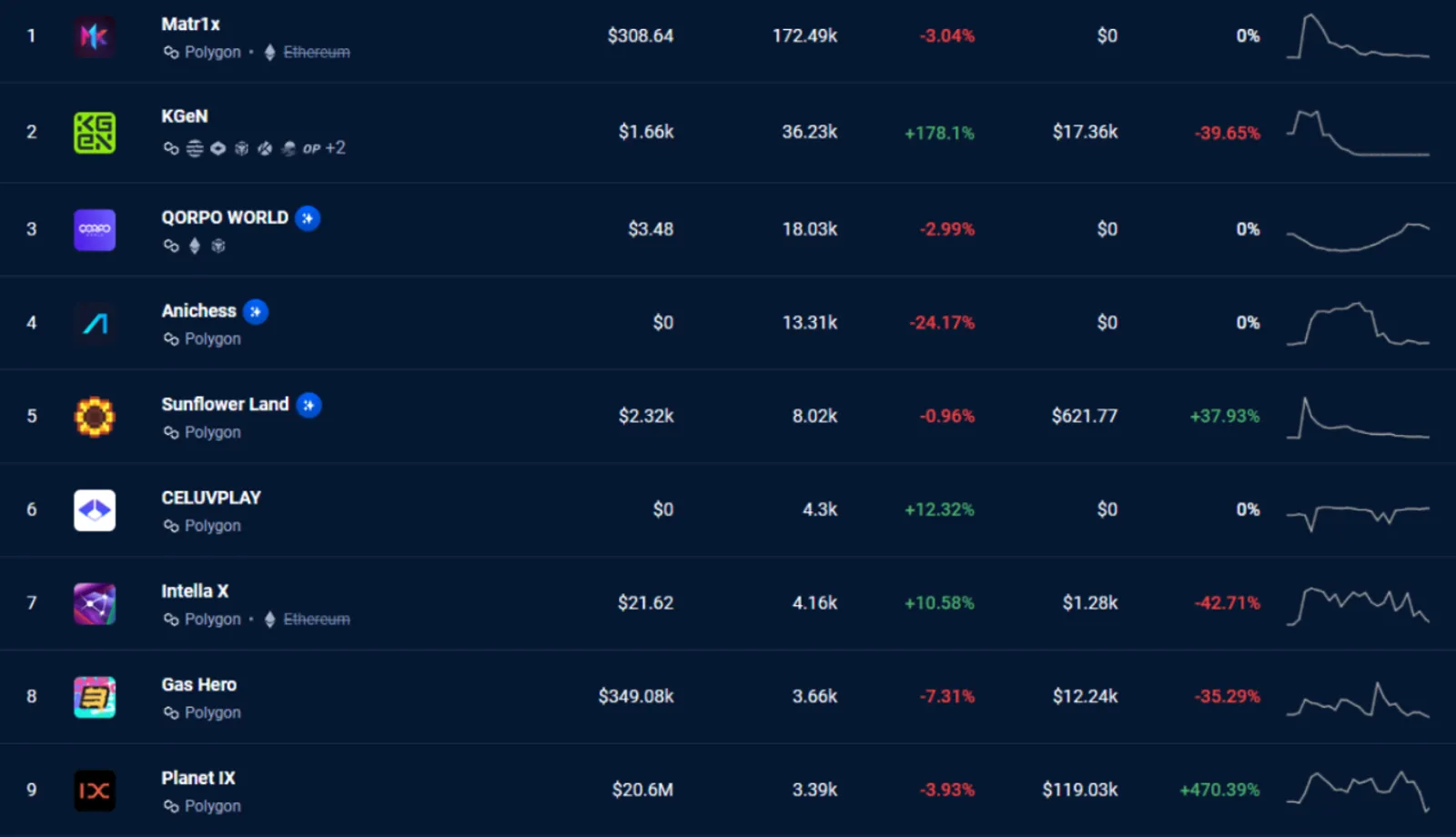1456x837 pixels.
Task: Select the striped Aptos icon under KGeN
Action: tap(195, 148)
